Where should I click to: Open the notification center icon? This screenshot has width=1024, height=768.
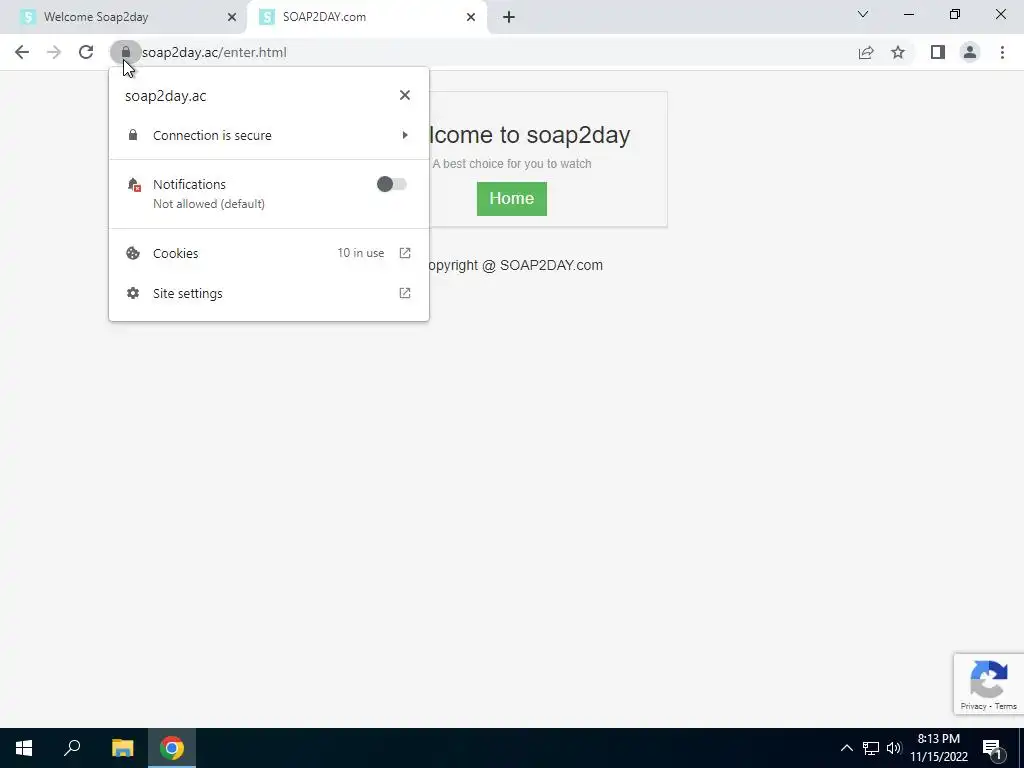click(992, 749)
